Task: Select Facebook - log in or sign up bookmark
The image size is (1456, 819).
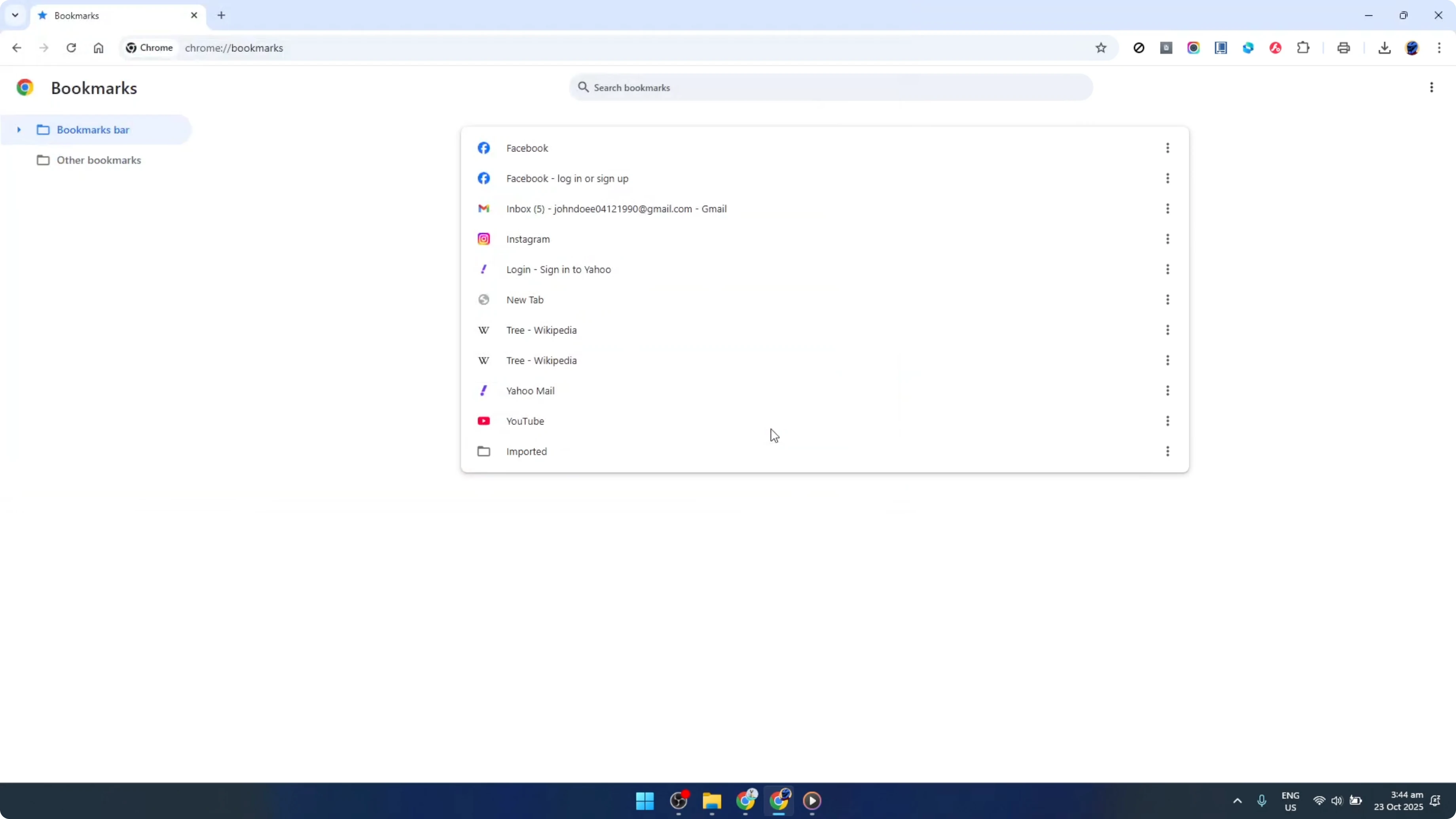Action: tap(825, 178)
